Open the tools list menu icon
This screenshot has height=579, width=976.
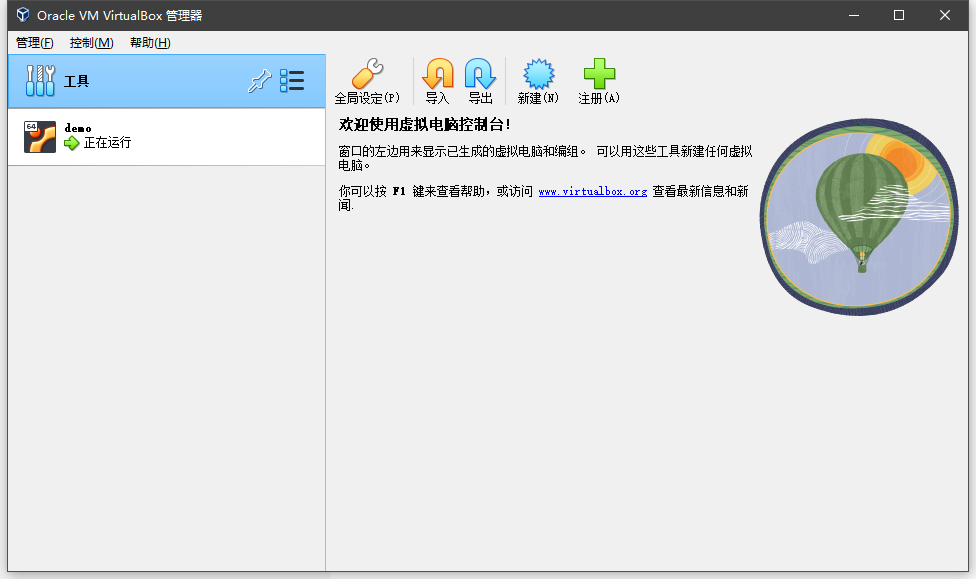[x=292, y=81]
